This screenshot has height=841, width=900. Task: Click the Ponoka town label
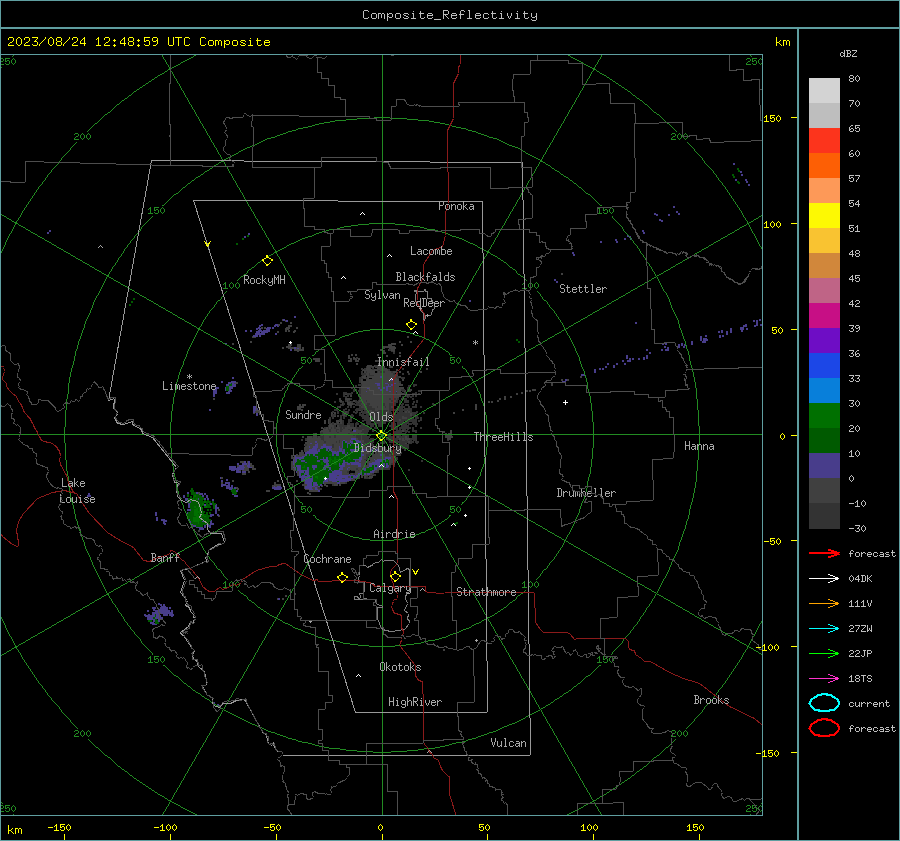coord(456,206)
